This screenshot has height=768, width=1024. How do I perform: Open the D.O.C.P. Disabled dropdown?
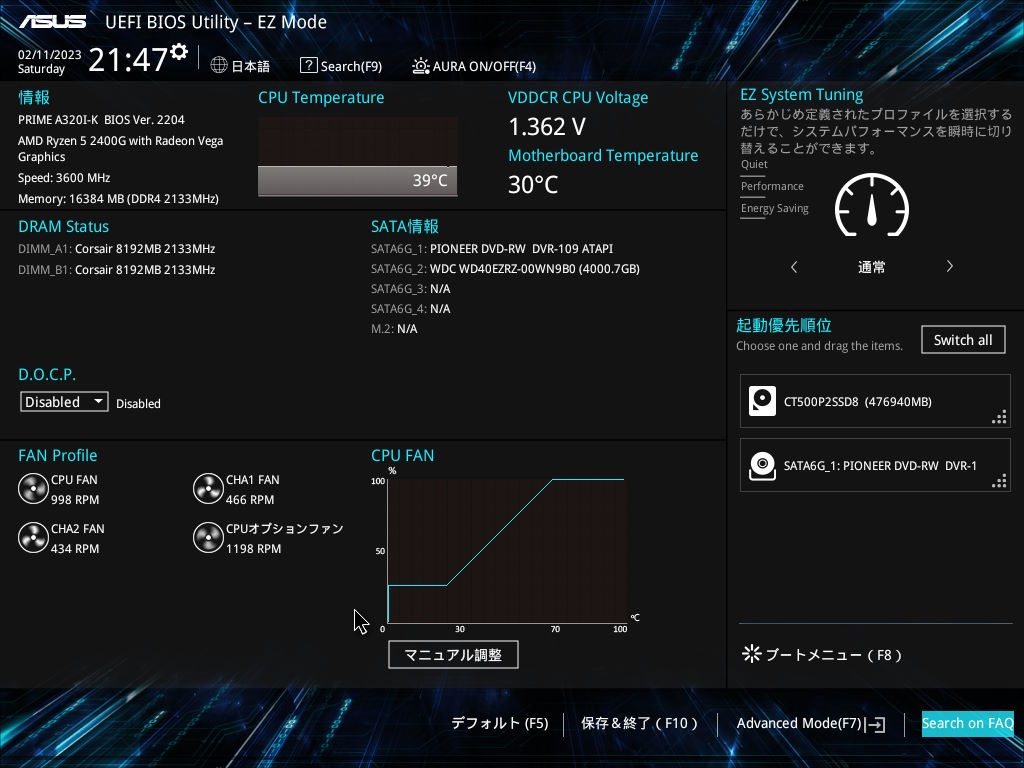(64, 402)
